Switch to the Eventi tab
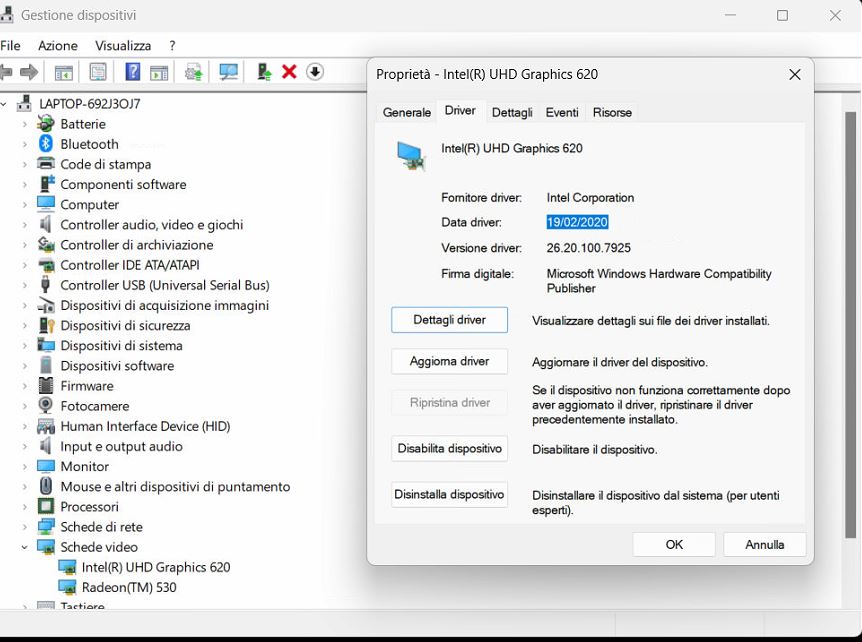This screenshot has height=642, width=862. (x=562, y=112)
